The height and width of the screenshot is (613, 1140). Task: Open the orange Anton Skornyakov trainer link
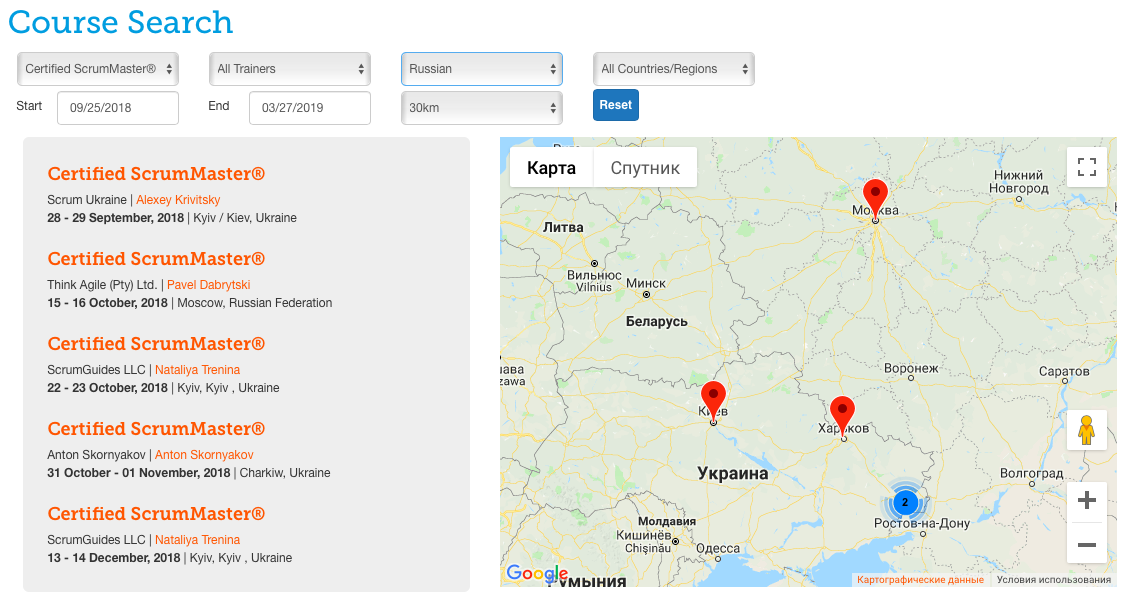[x=204, y=455]
